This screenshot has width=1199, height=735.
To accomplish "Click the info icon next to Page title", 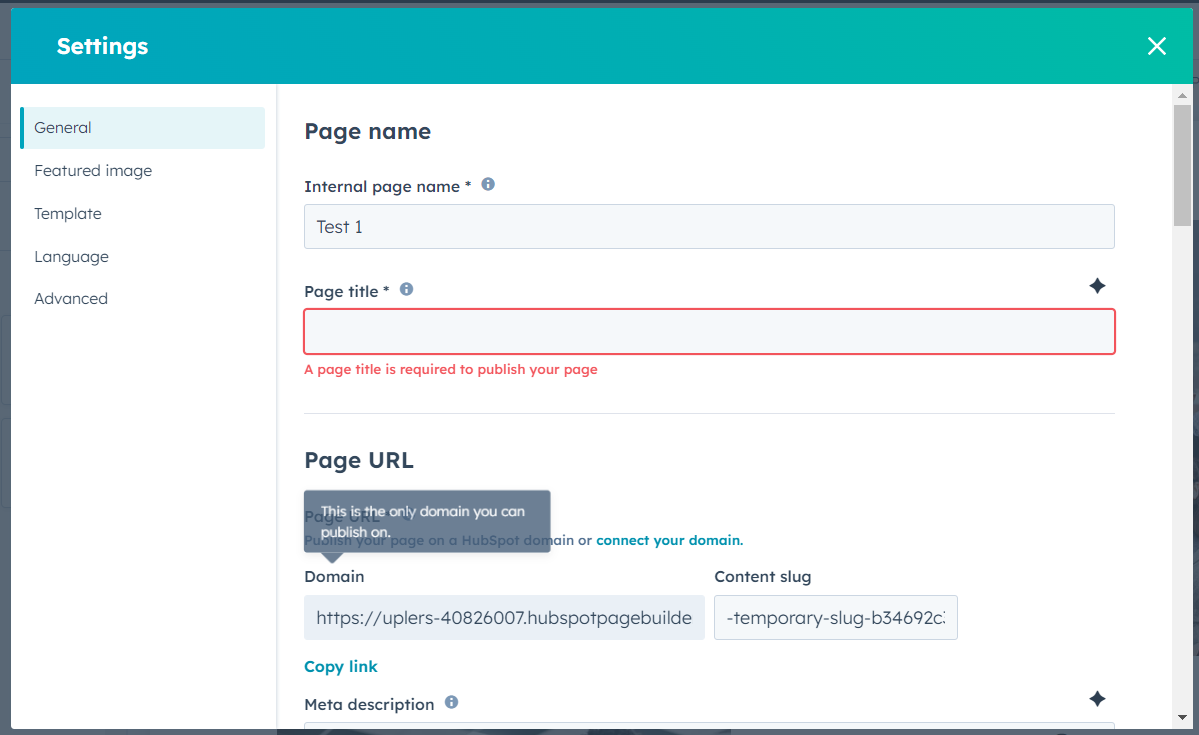I will tap(407, 289).
